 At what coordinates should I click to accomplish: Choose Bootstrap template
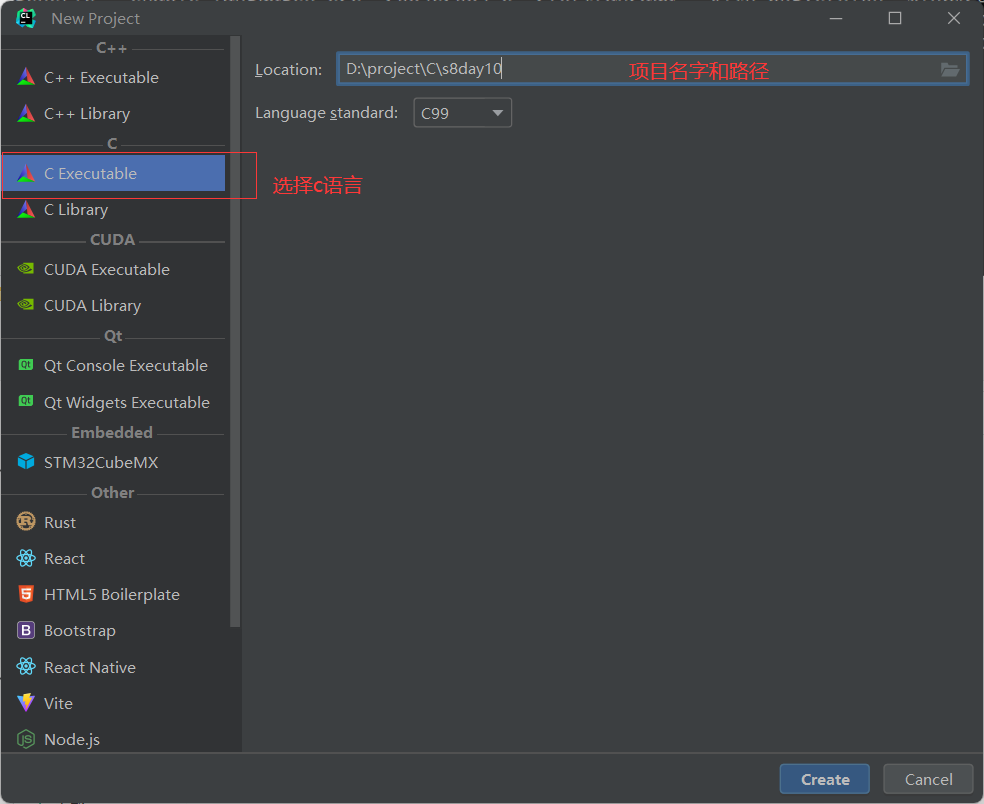click(113, 631)
